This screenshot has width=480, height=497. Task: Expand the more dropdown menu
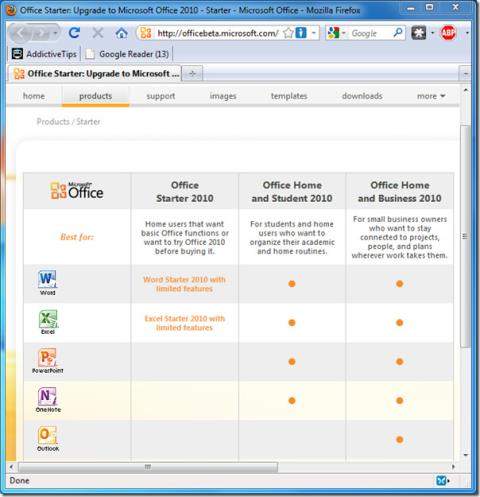click(431, 96)
